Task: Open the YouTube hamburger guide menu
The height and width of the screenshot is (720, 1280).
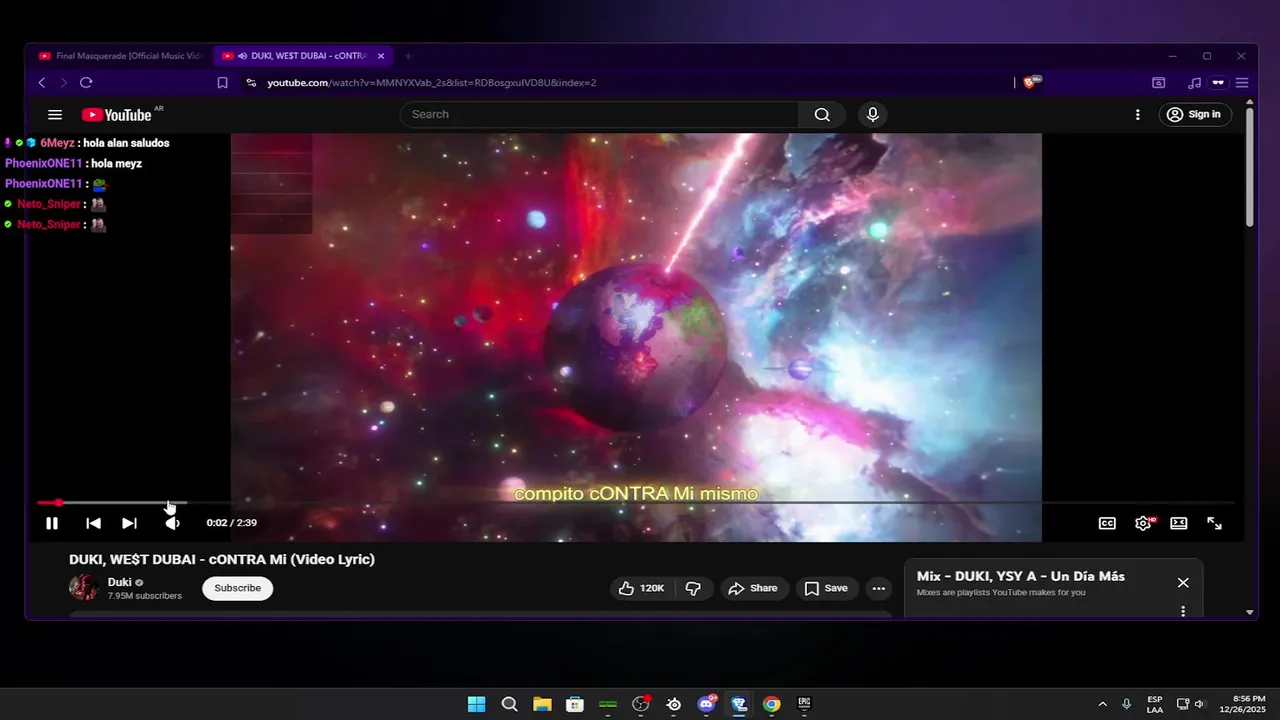Action: pyautogui.click(x=55, y=115)
